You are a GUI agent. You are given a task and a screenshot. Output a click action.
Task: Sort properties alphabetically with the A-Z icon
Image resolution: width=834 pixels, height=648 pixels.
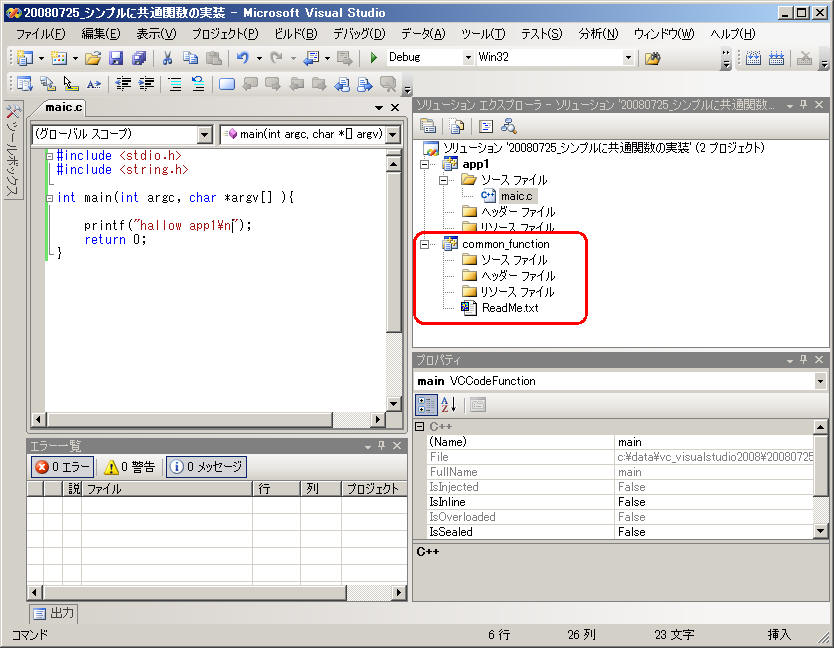click(x=448, y=404)
